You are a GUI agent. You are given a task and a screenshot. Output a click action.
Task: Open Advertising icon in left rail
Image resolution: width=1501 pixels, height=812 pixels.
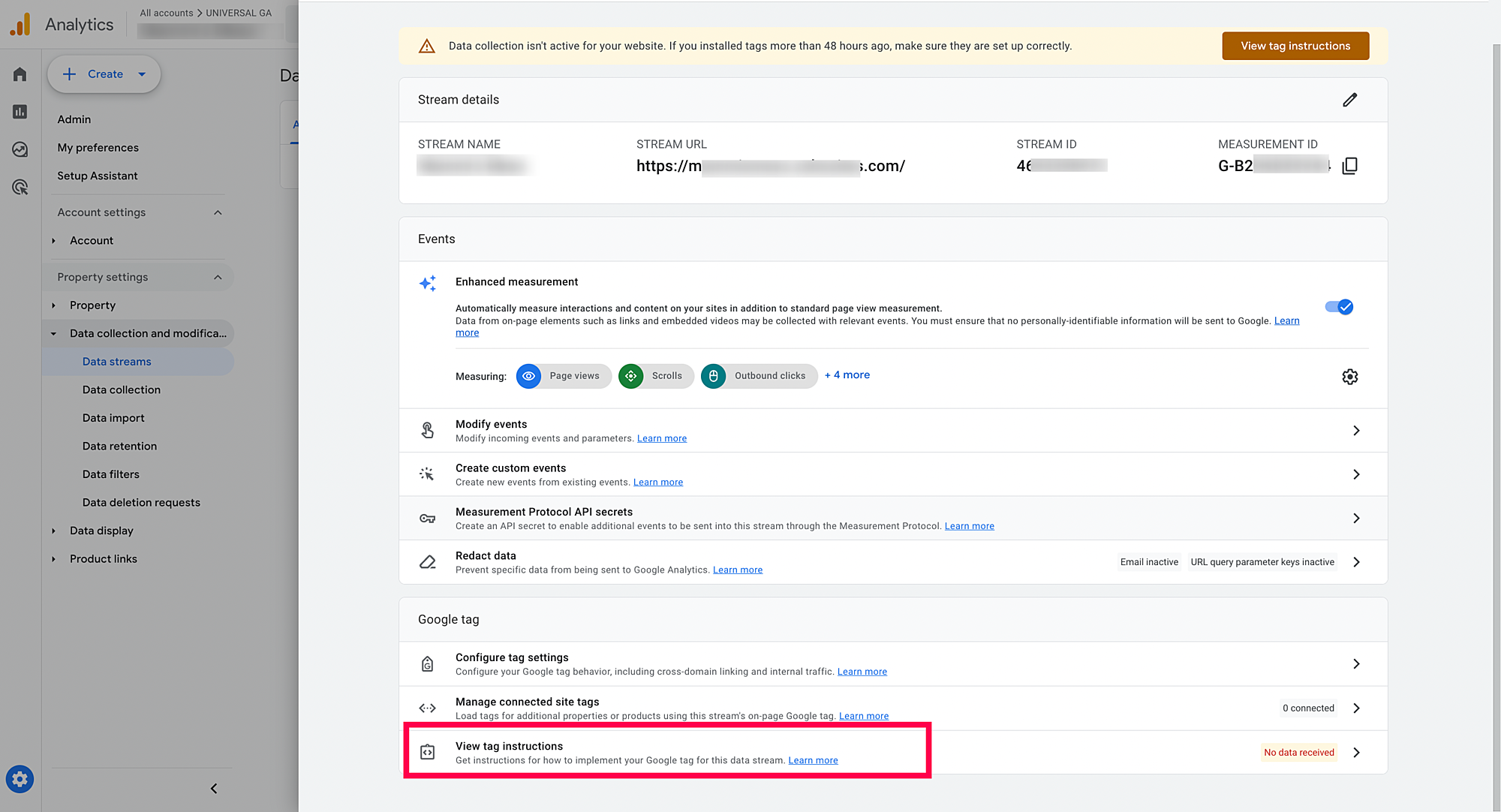(x=20, y=187)
